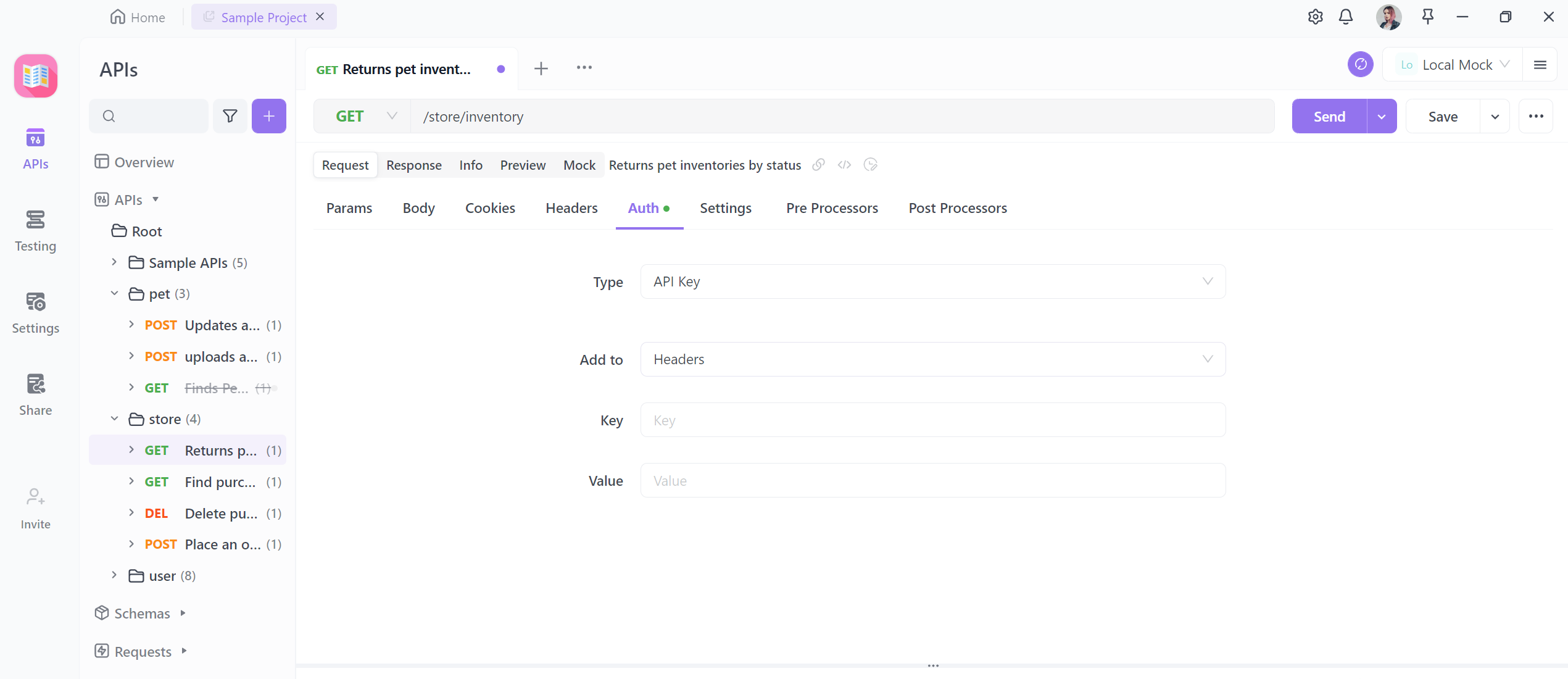Click the Invite users icon in sidebar

pos(36,497)
